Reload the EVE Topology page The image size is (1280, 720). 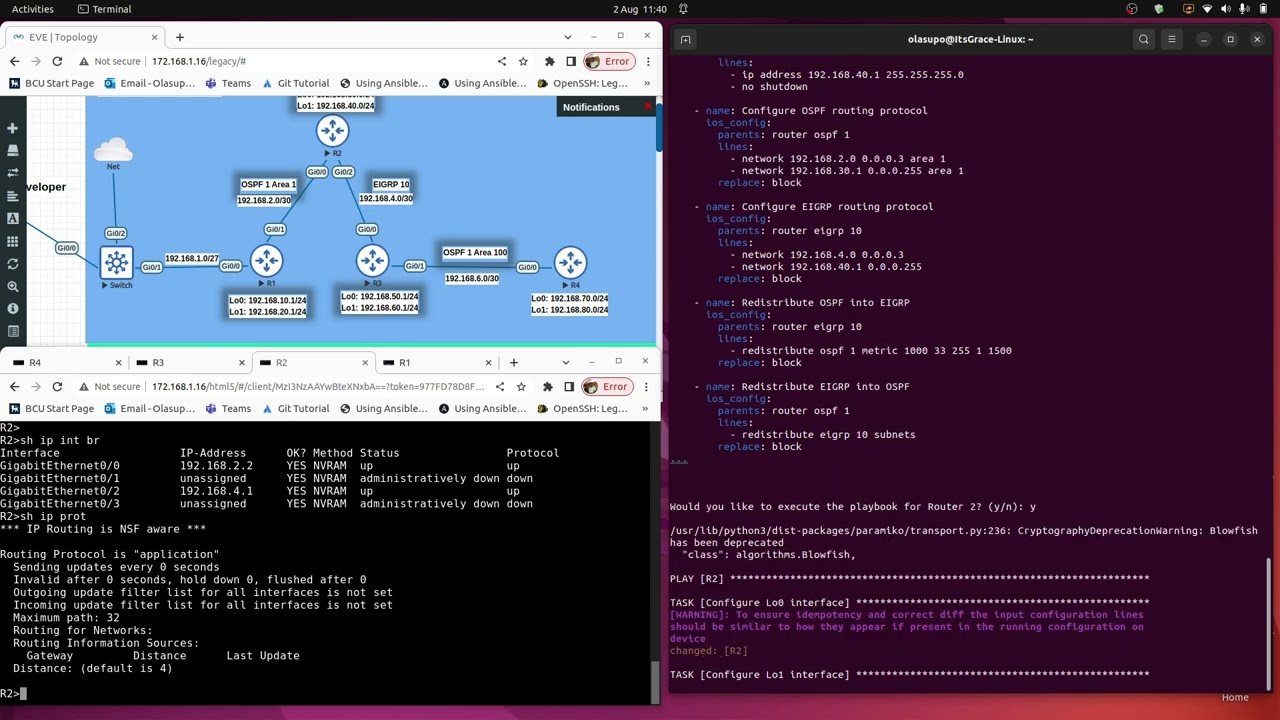57,61
